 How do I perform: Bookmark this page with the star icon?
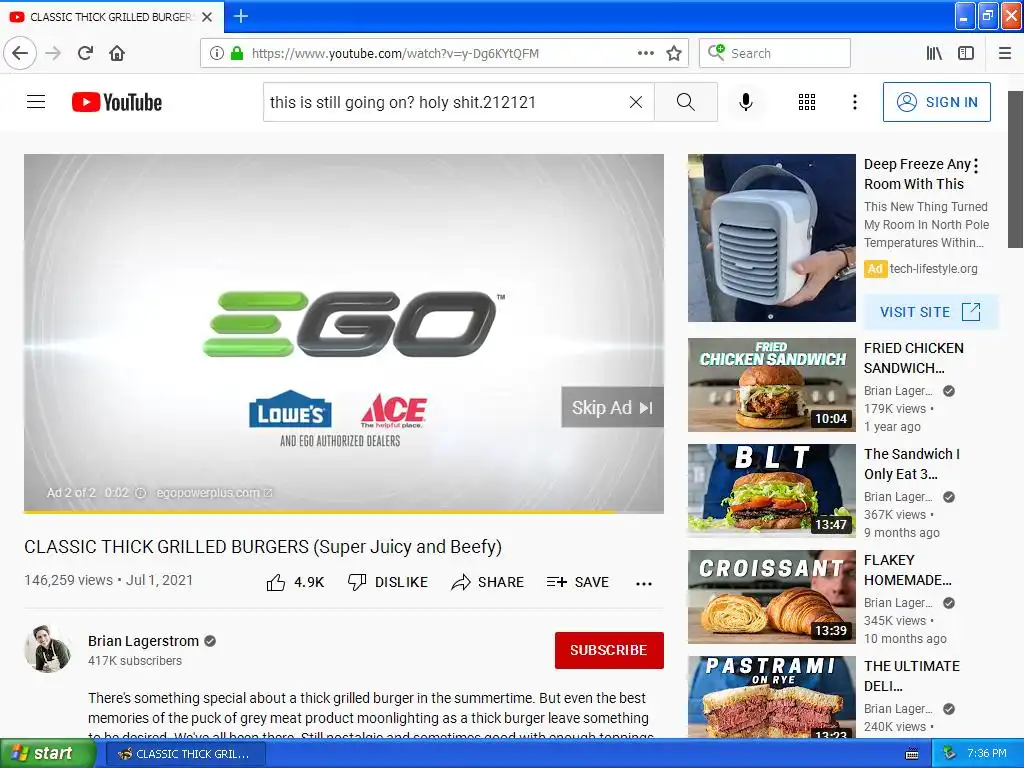673,53
